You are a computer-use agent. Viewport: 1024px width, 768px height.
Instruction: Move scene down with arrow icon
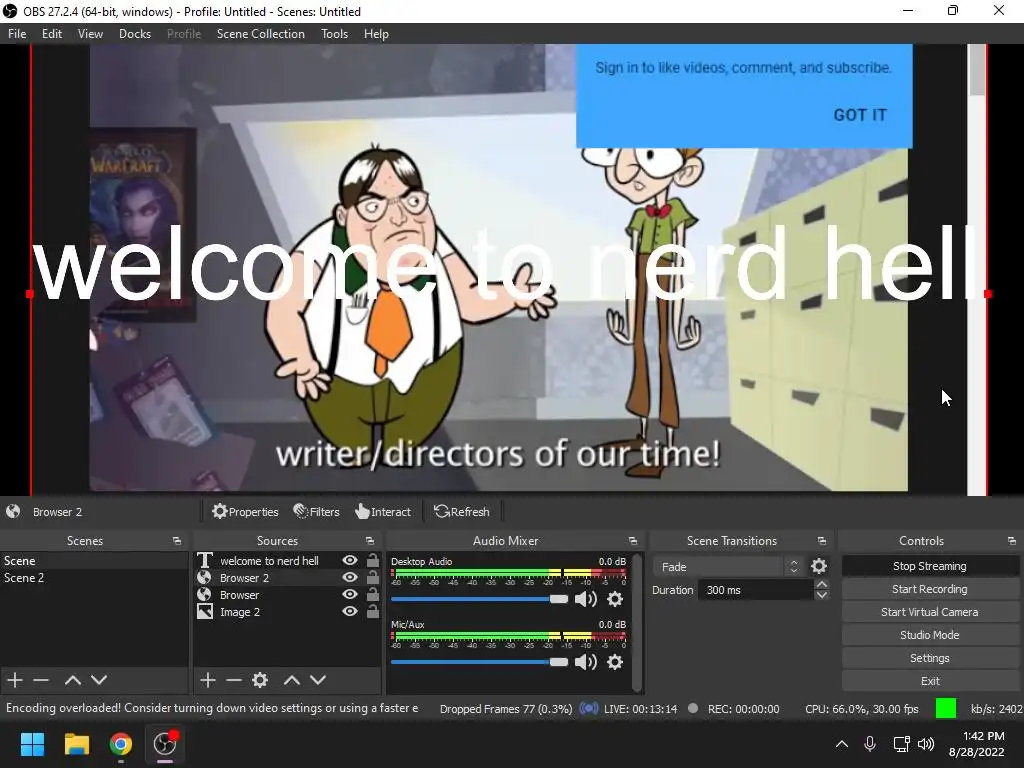click(x=99, y=680)
